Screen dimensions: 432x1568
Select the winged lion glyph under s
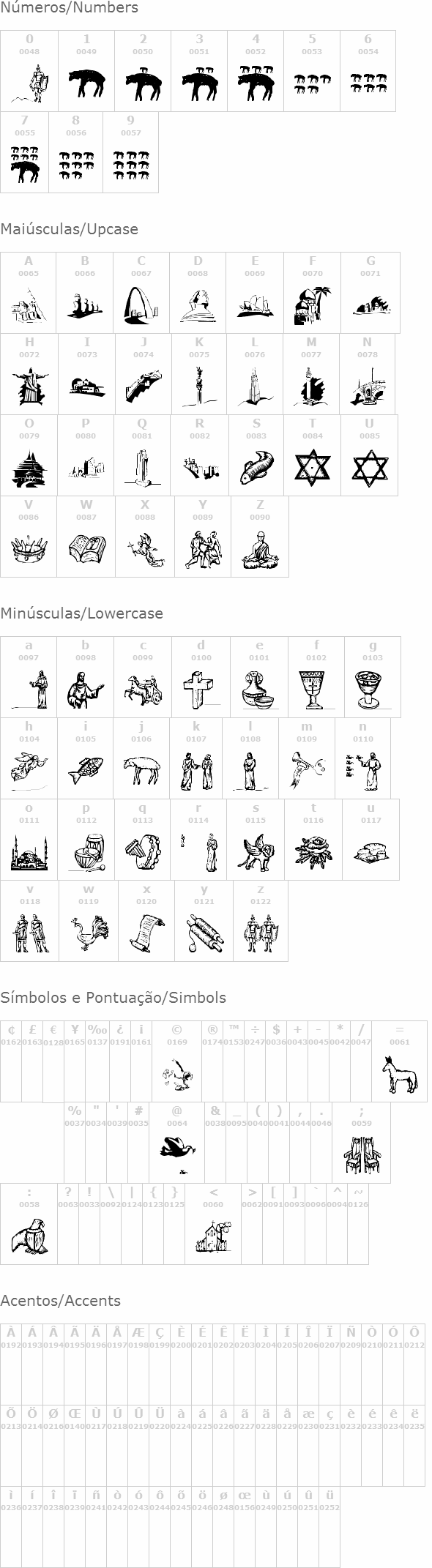[256, 852]
